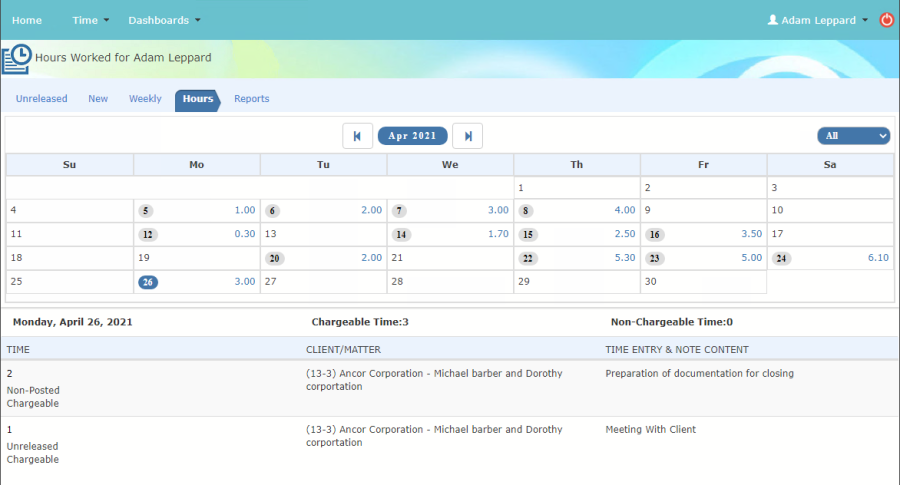Click the Mo column header
900x485 pixels.
click(x=196, y=165)
